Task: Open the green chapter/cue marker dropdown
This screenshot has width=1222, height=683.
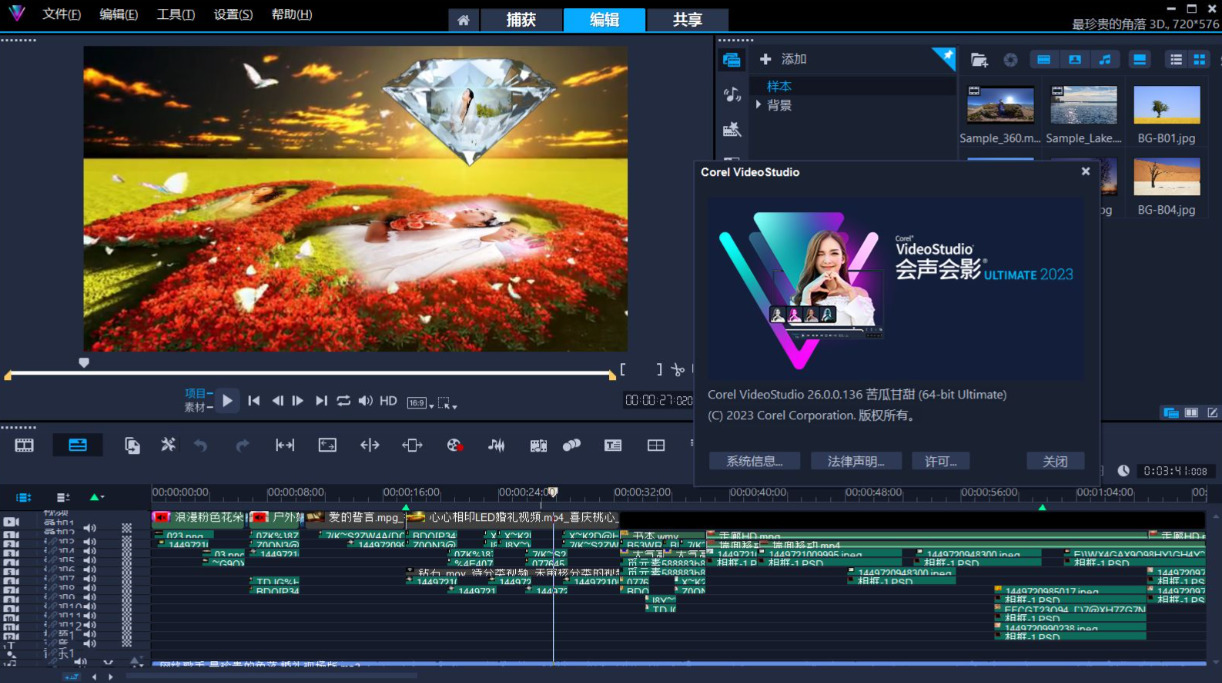Action: [97, 497]
